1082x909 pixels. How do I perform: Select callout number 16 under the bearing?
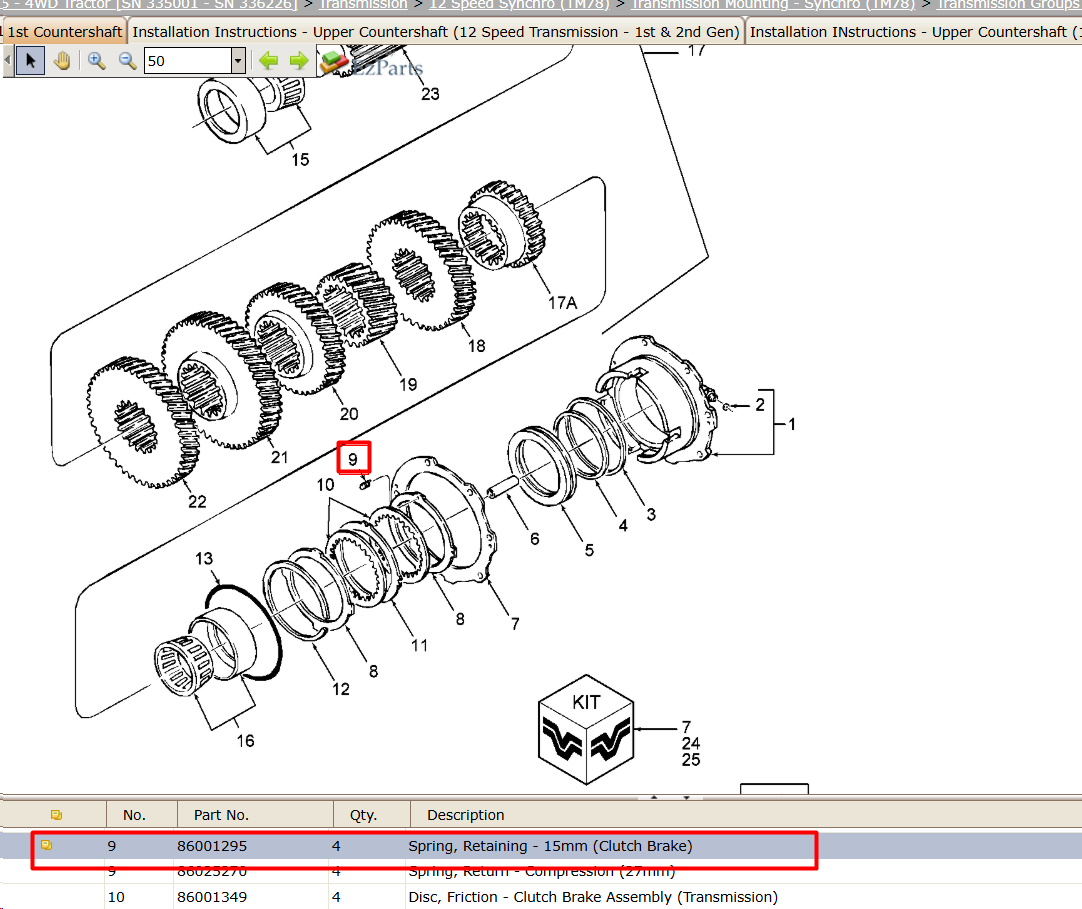click(246, 741)
